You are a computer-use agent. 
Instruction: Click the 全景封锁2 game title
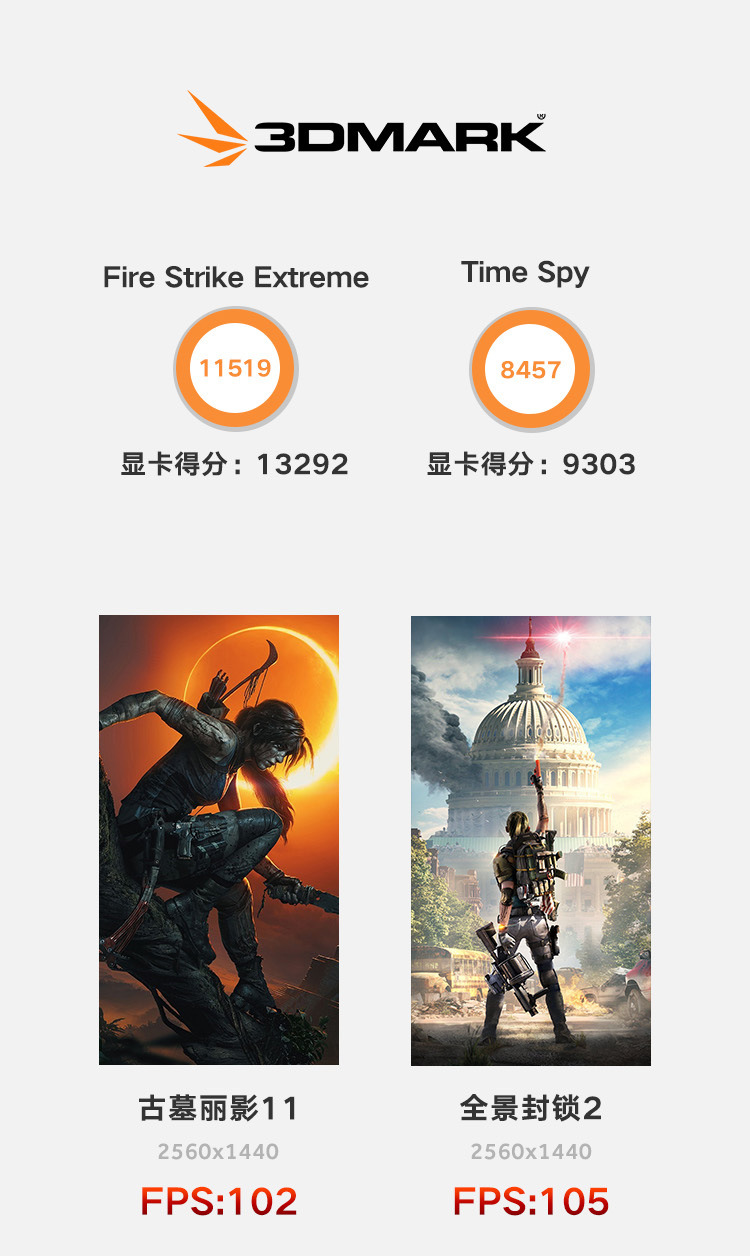(x=531, y=1108)
